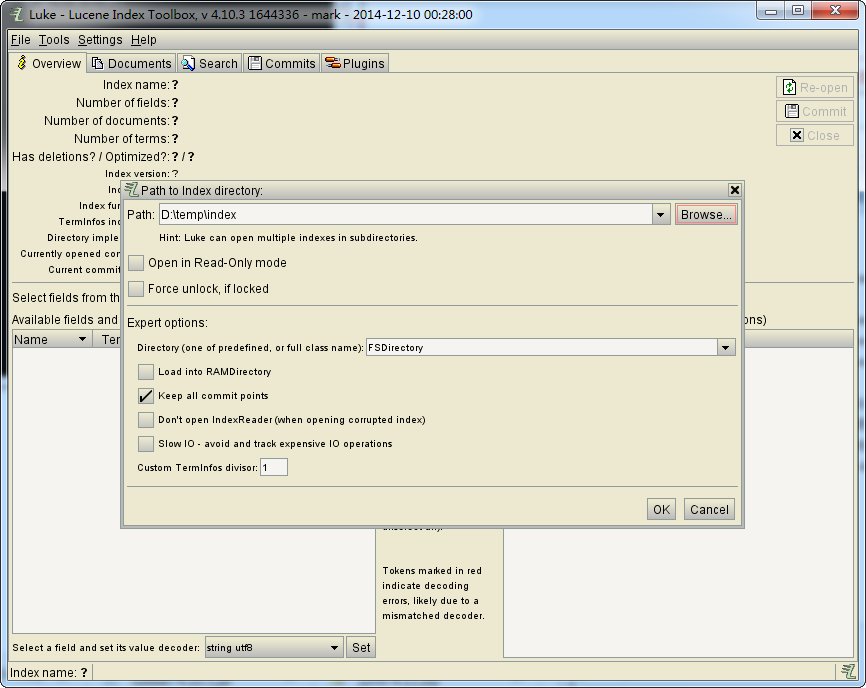Click the Number of terms label
Image resolution: width=866 pixels, height=688 pixels.
click(x=122, y=139)
